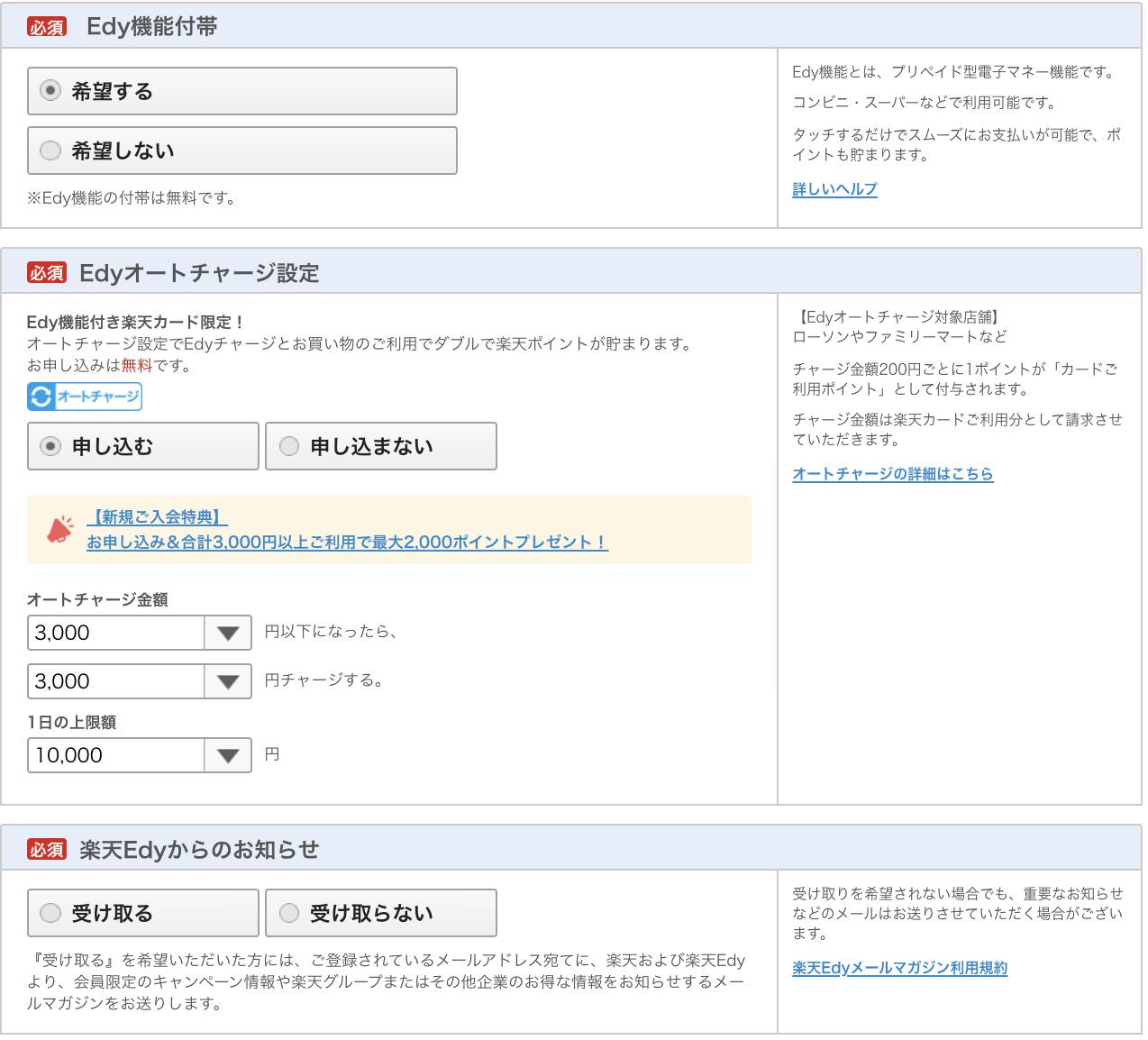Click the 必須 badge beside 楽天Edyからのお知らせ
1148x1040 pixels.
coord(47,847)
